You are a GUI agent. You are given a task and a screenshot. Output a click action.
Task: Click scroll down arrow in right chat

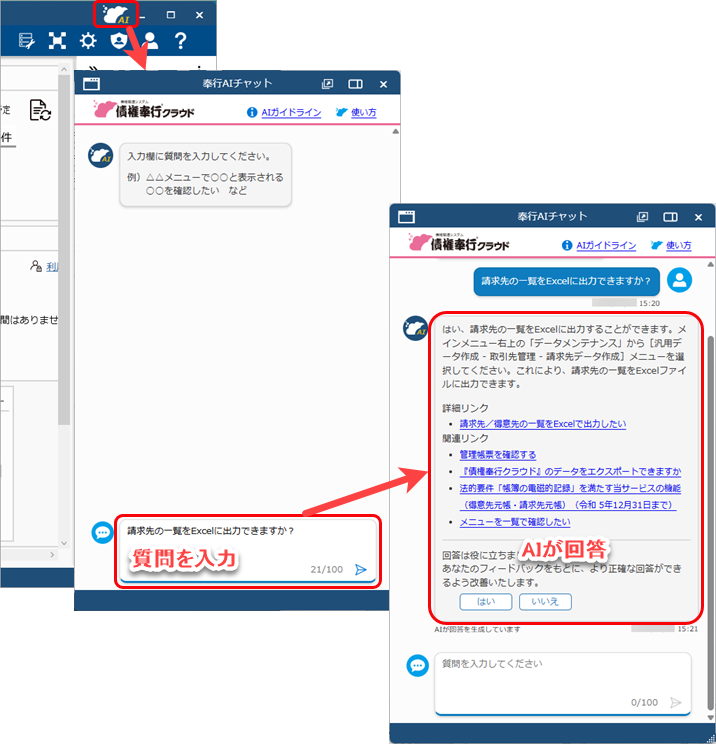710,717
